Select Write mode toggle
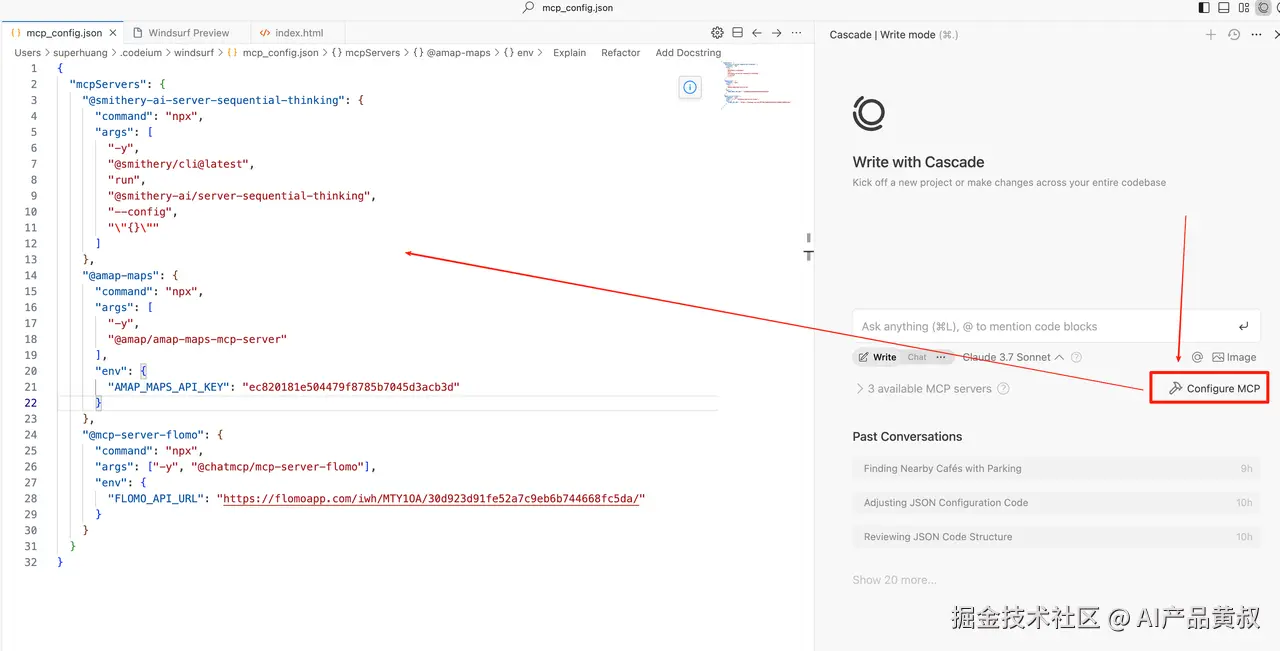1280x651 pixels. tap(877, 357)
